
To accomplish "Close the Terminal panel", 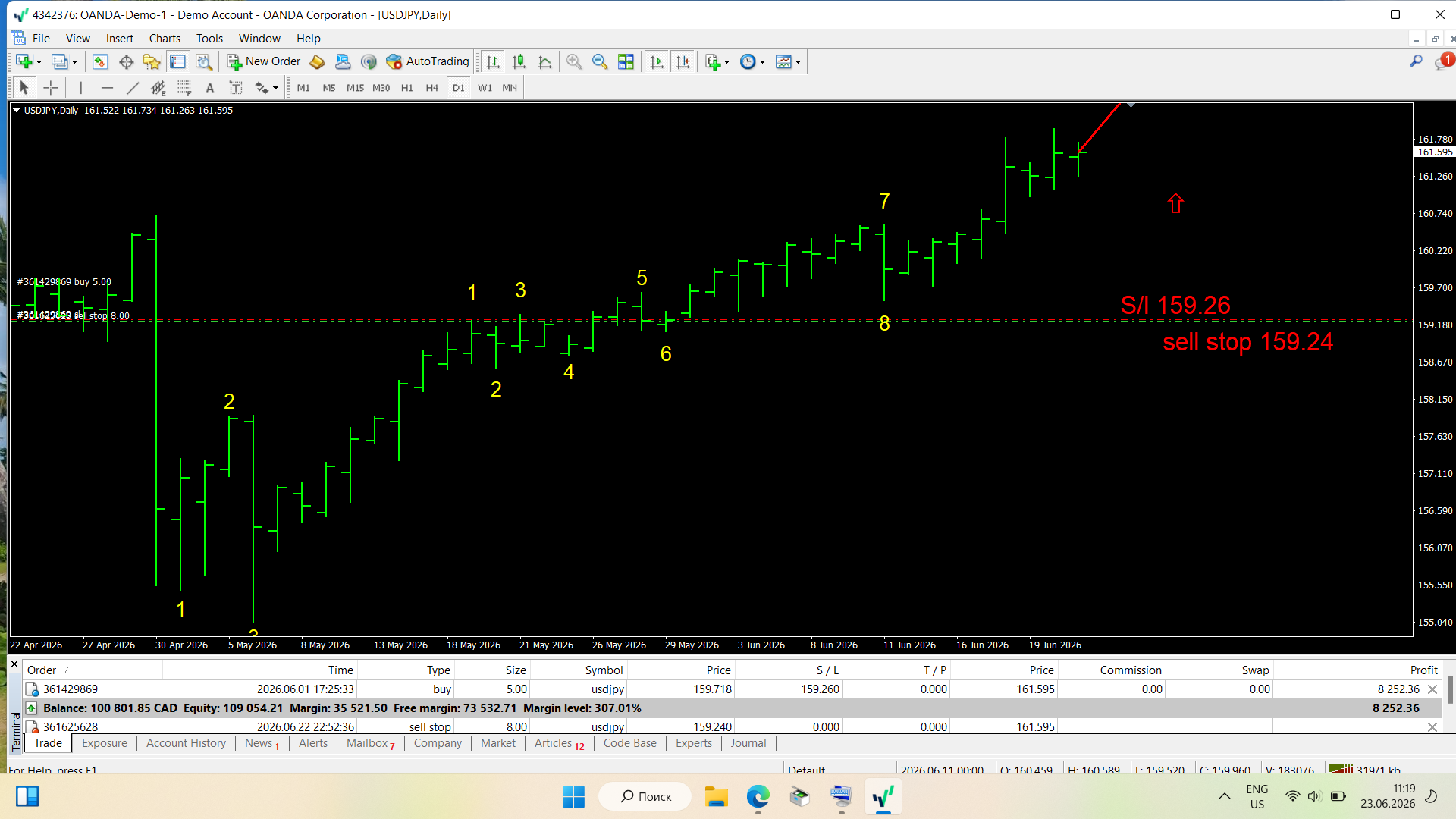I will 14,664.
